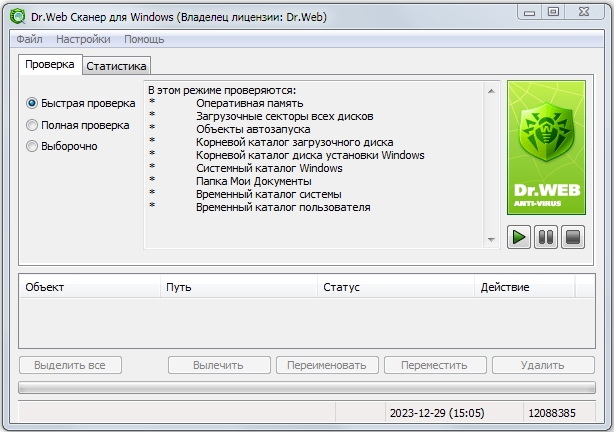Sort by the Путь column header
614x432 pixels.
(239, 287)
